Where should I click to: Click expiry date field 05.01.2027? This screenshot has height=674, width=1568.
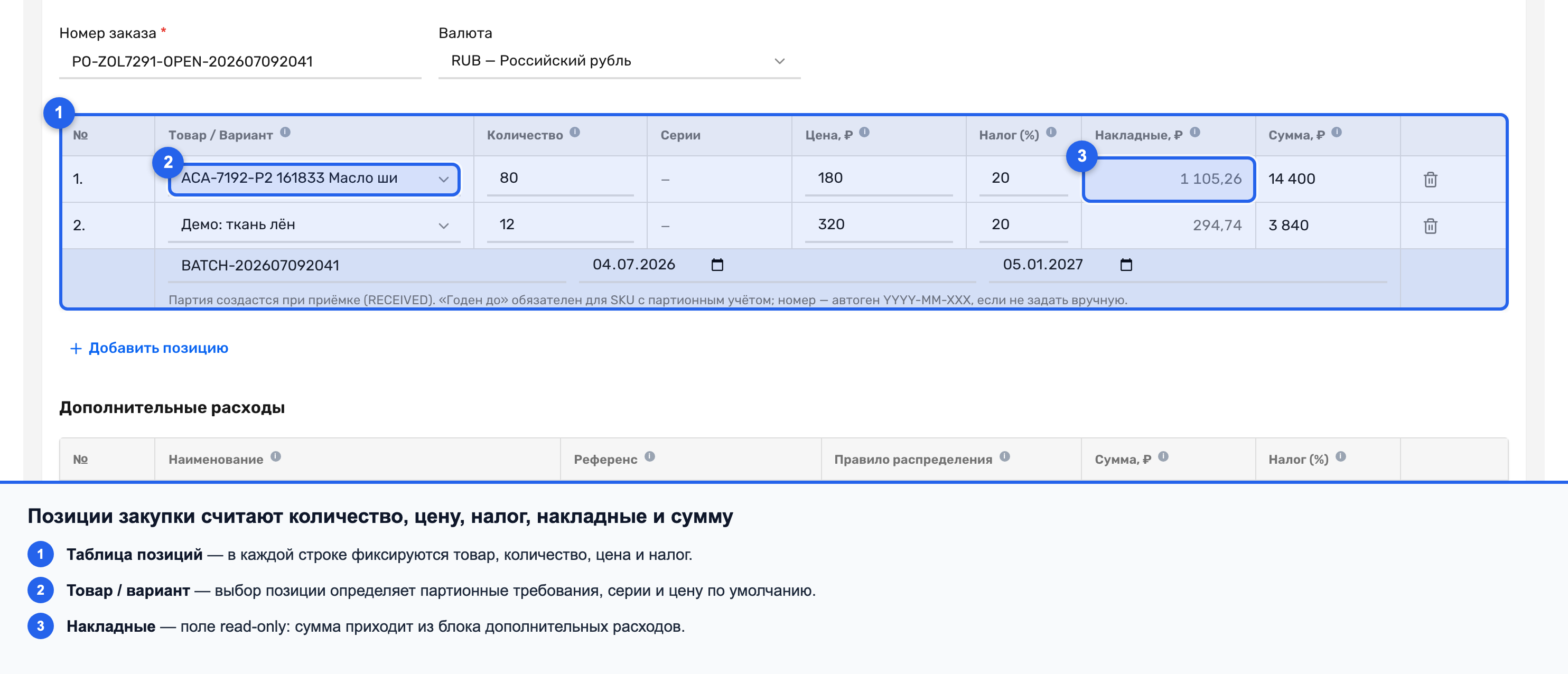(x=1188, y=266)
